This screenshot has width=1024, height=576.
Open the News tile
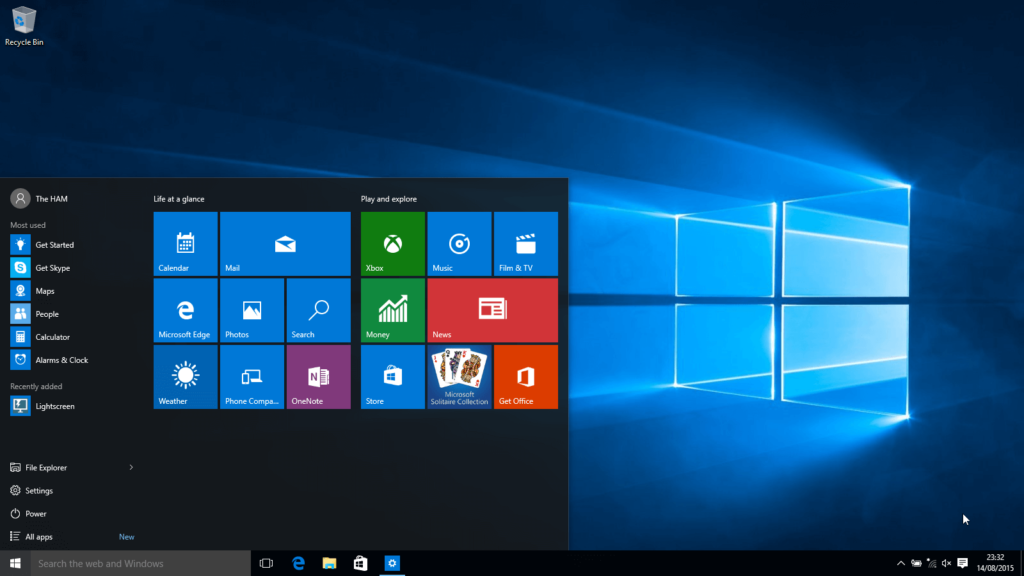[492, 310]
